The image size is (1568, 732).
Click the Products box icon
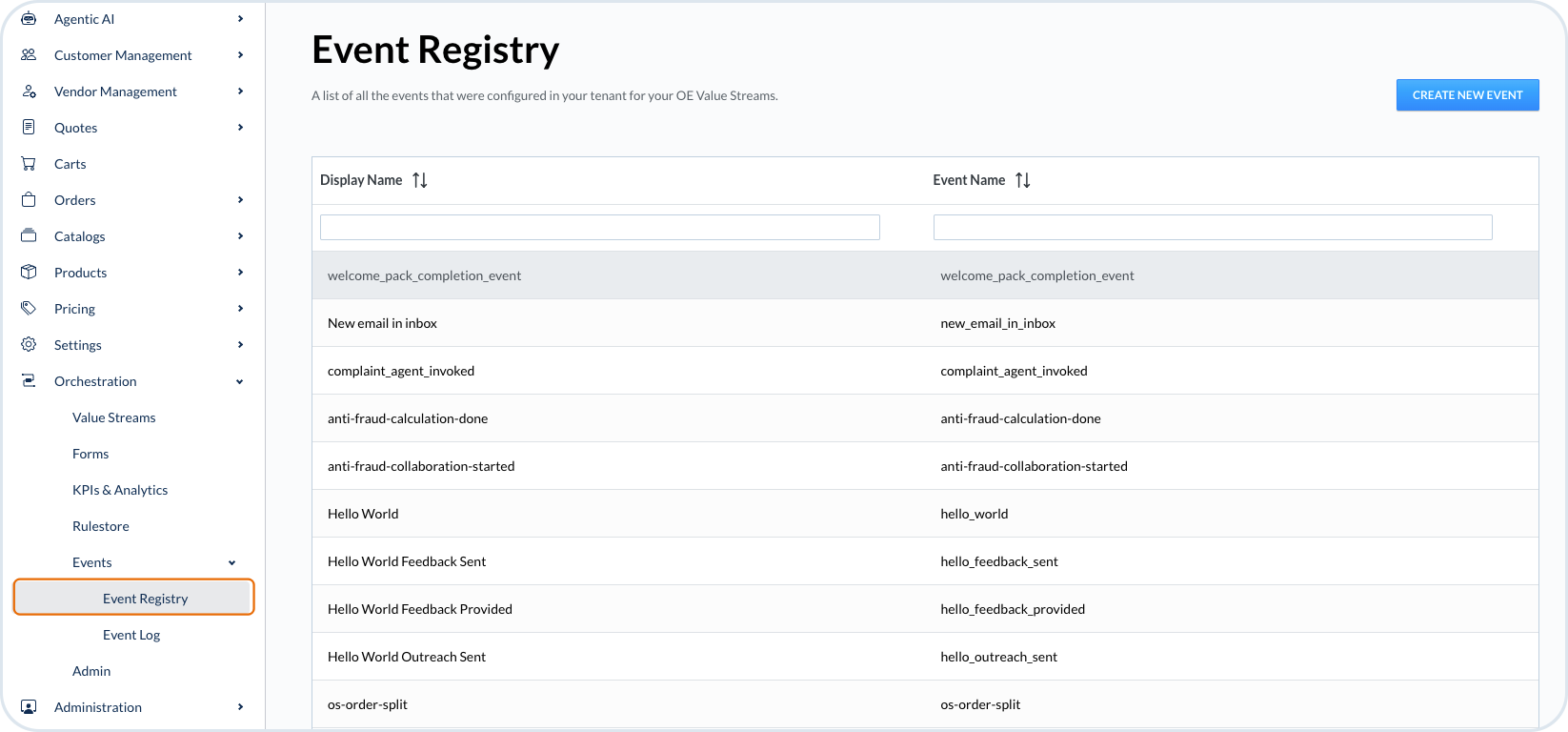[29, 273]
